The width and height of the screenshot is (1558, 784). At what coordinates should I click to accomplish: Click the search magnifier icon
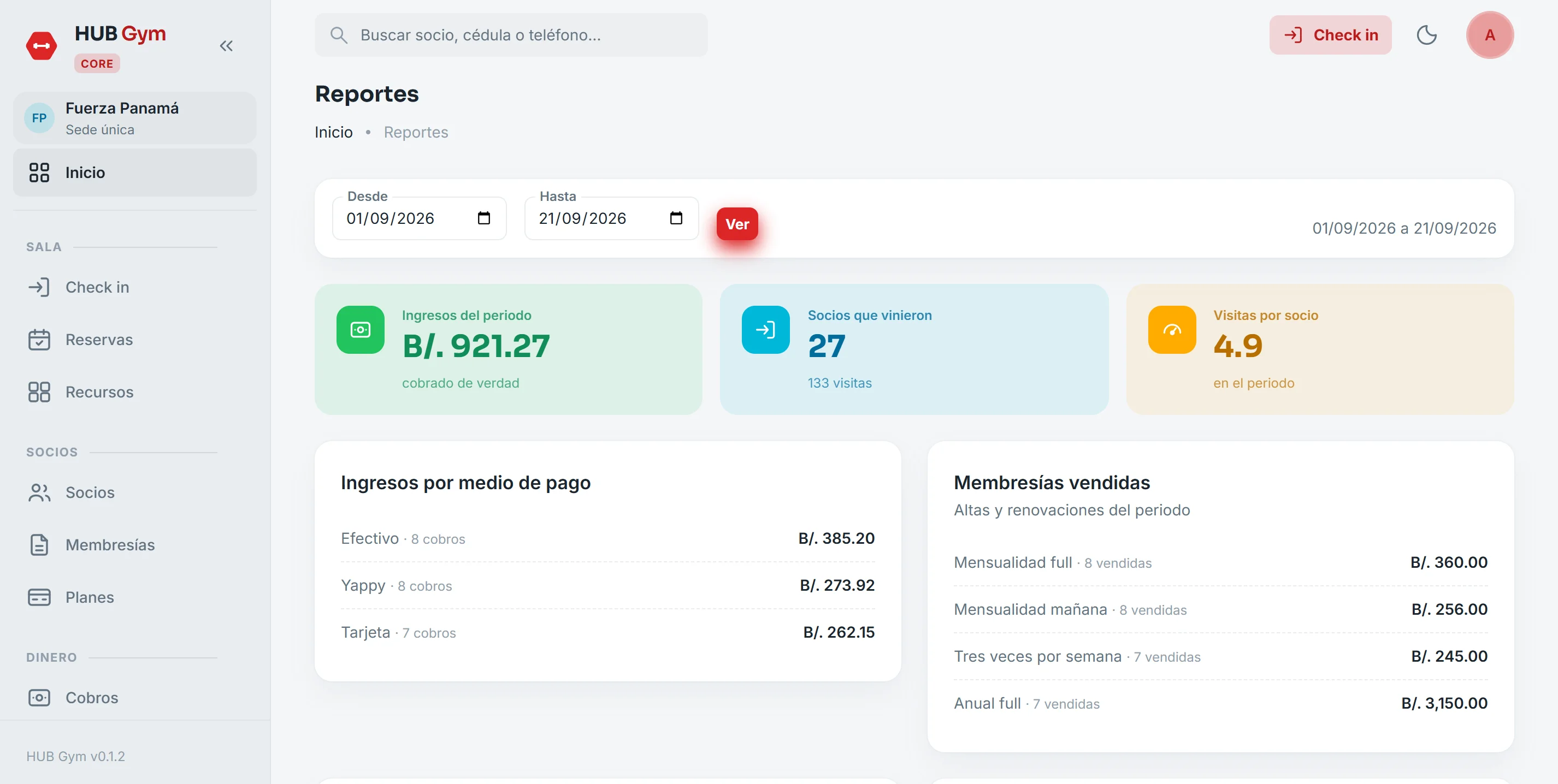tap(339, 35)
